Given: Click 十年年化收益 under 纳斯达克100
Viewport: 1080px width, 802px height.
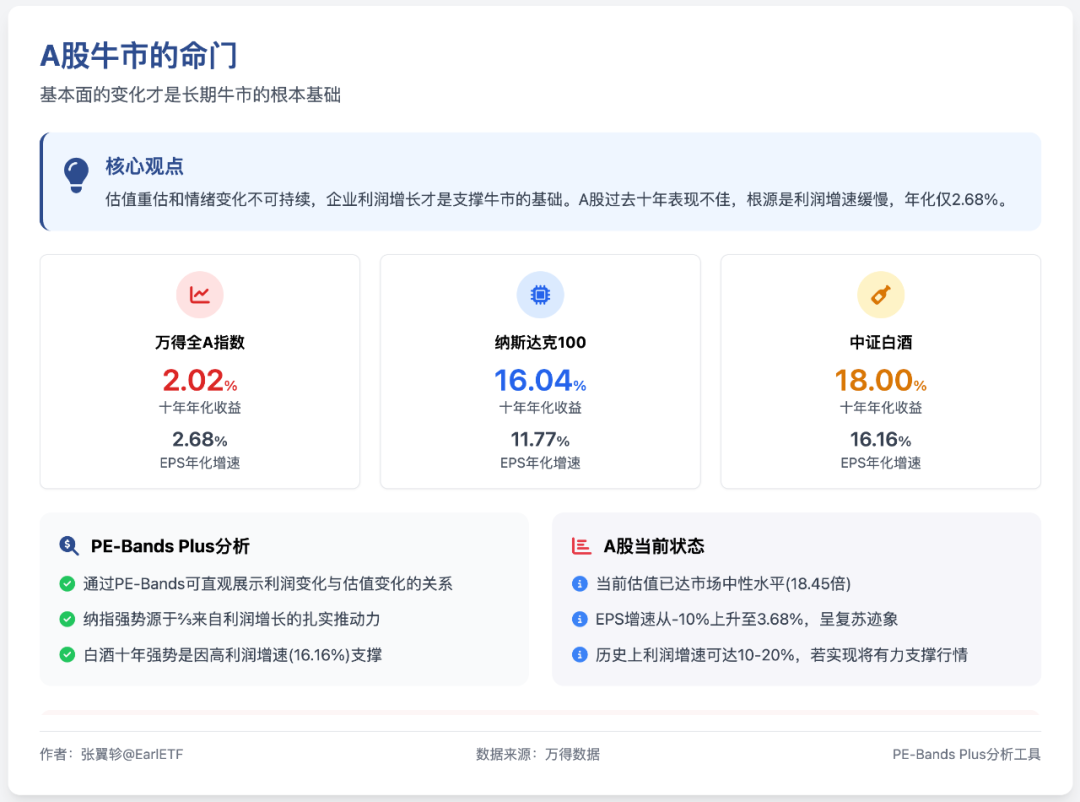Looking at the screenshot, I should [540, 408].
